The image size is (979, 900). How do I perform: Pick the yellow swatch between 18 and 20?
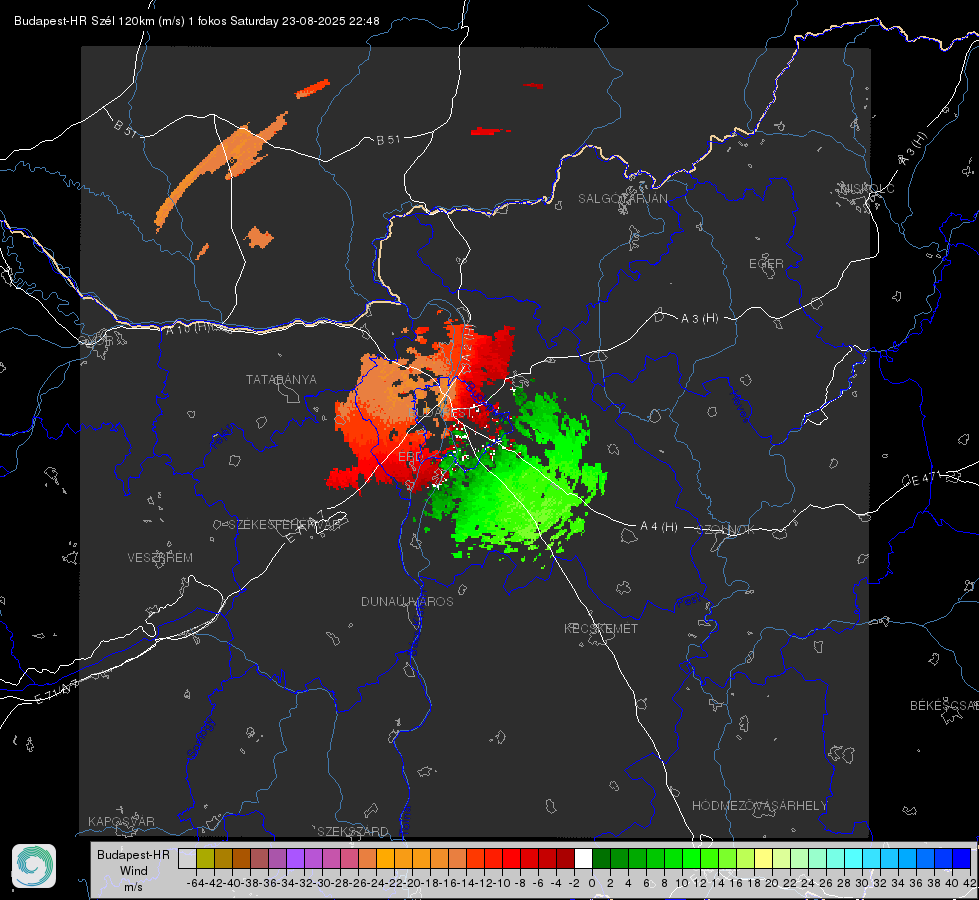[763, 858]
